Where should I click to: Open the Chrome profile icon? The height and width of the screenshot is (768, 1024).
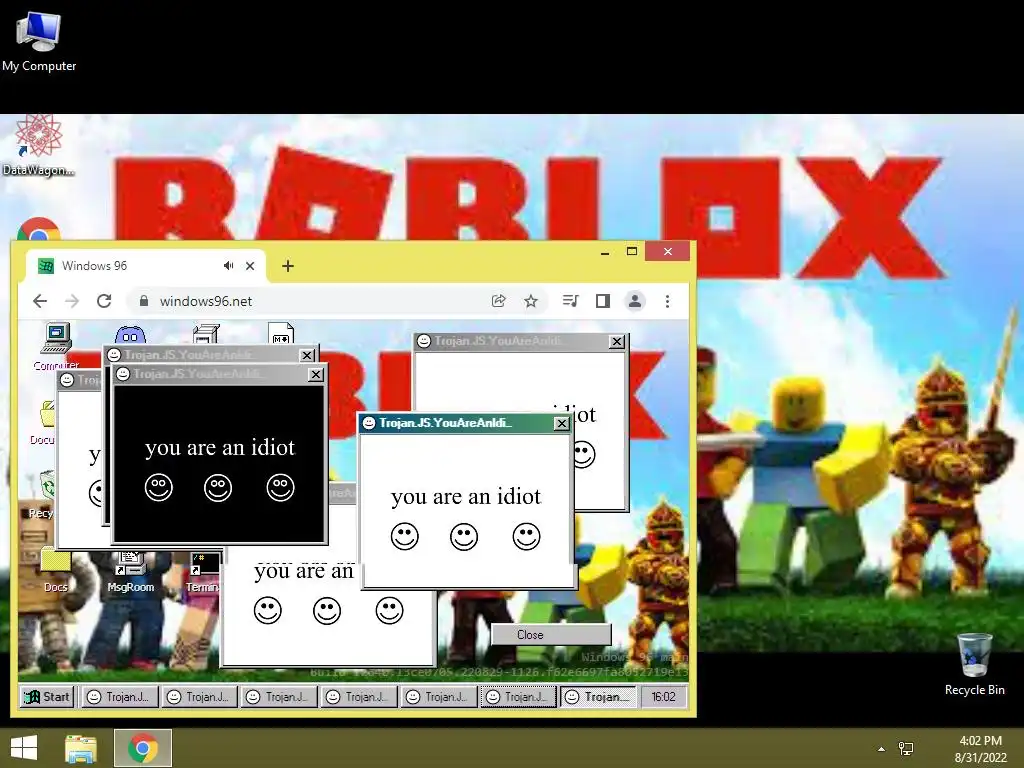[635, 301]
